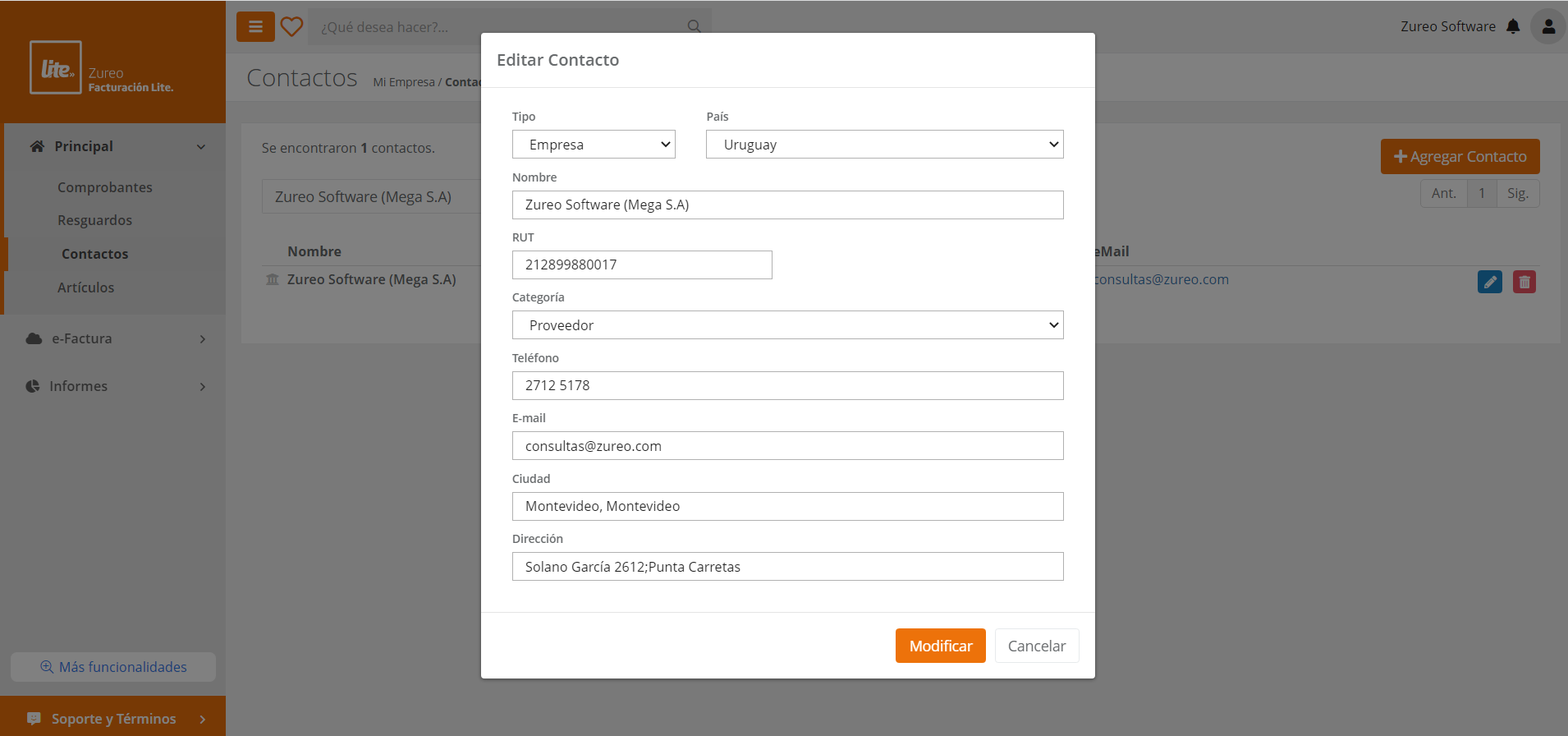1568x736 pixels.
Task: Open the Categoría dropdown
Action: 787,325
